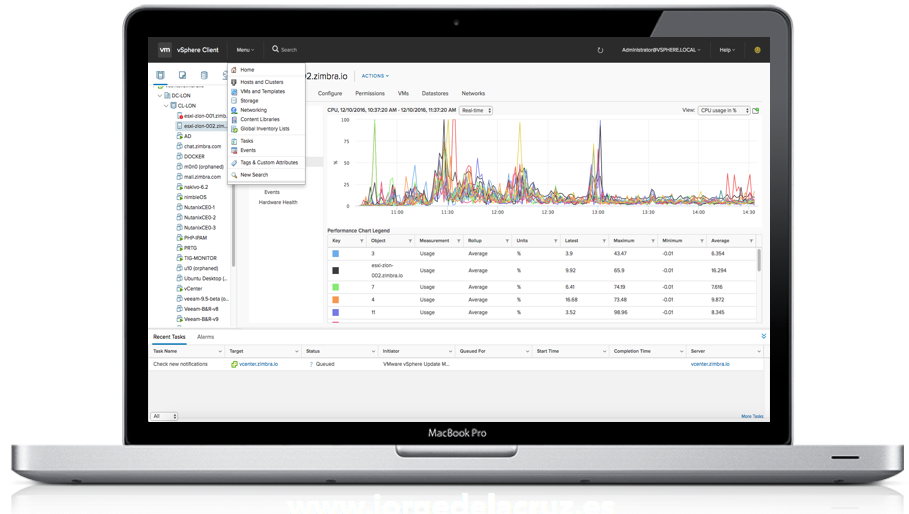
Task: Collapse the DC-LON tree node
Action: point(160,96)
